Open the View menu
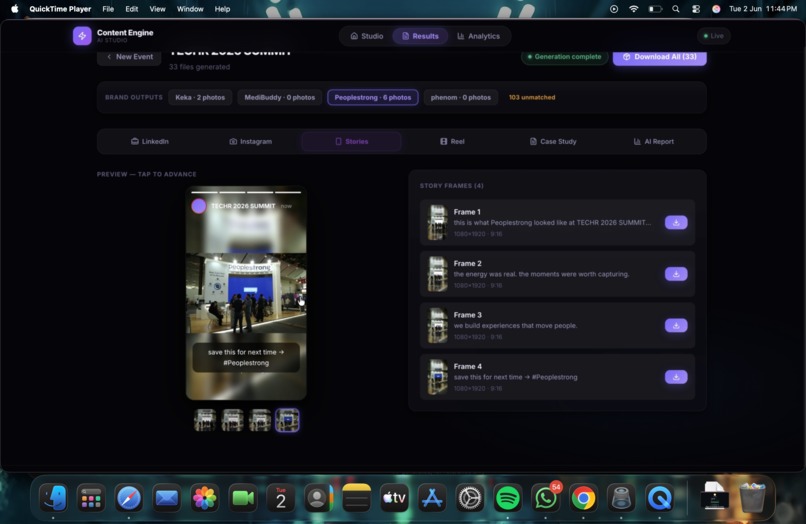 (157, 9)
